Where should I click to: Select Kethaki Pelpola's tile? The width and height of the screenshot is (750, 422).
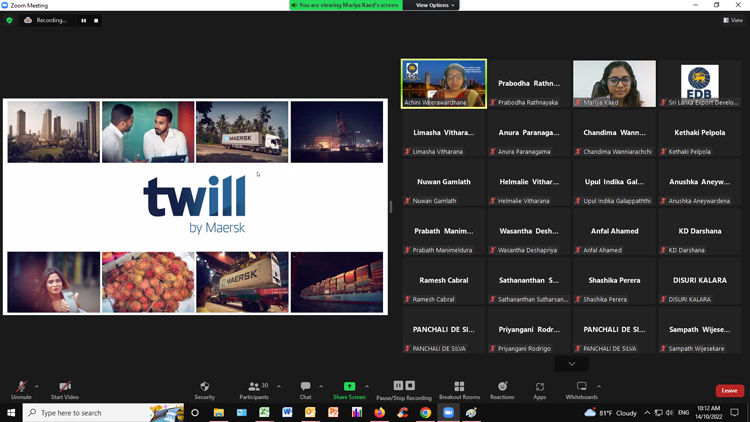pyautogui.click(x=699, y=133)
